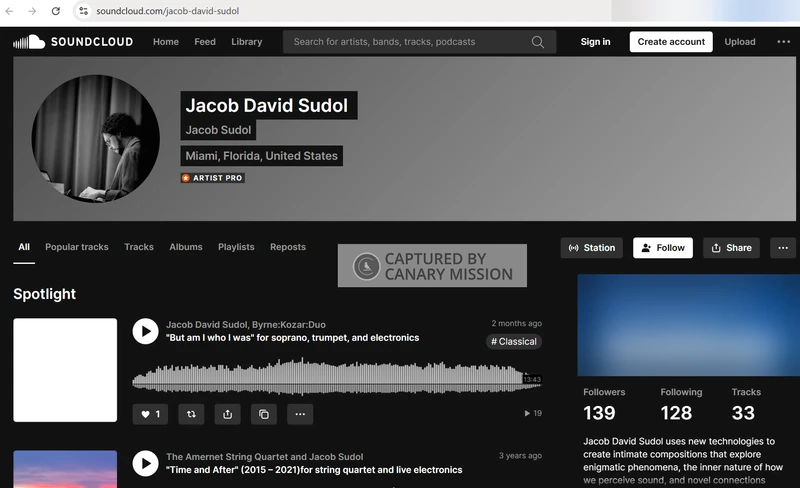Switch to Popular tracks tab

coord(77,247)
